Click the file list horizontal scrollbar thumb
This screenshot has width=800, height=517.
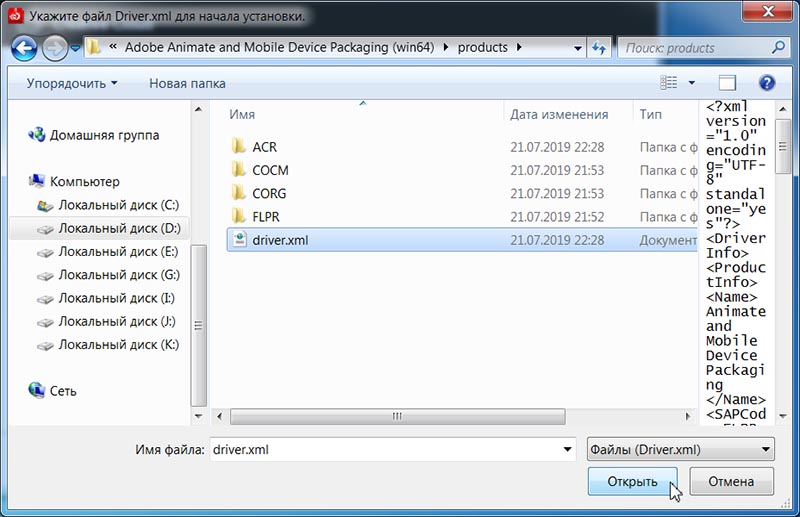tap(397, 416)
